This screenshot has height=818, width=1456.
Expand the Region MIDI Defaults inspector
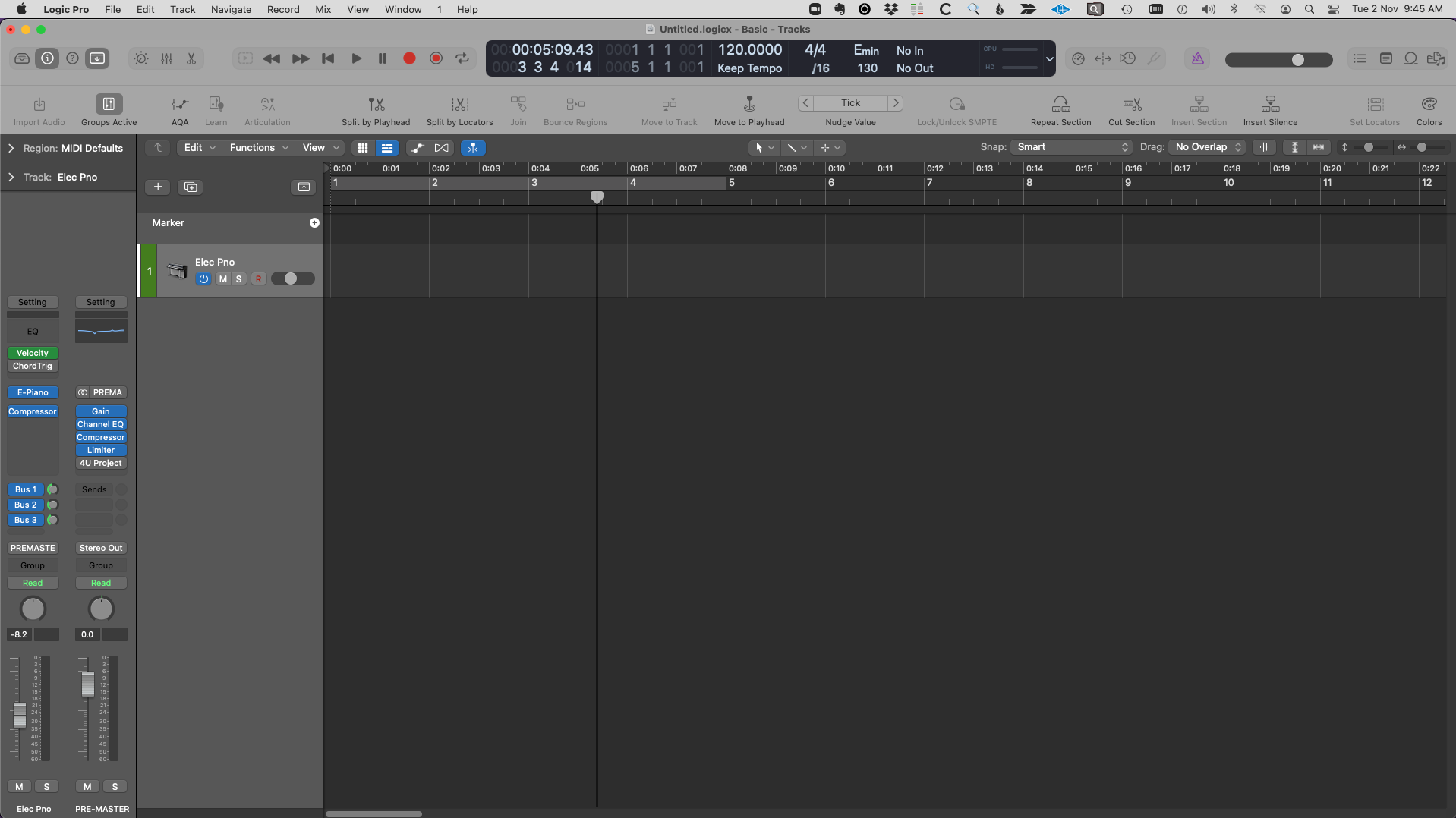click(x=10, y=148)
